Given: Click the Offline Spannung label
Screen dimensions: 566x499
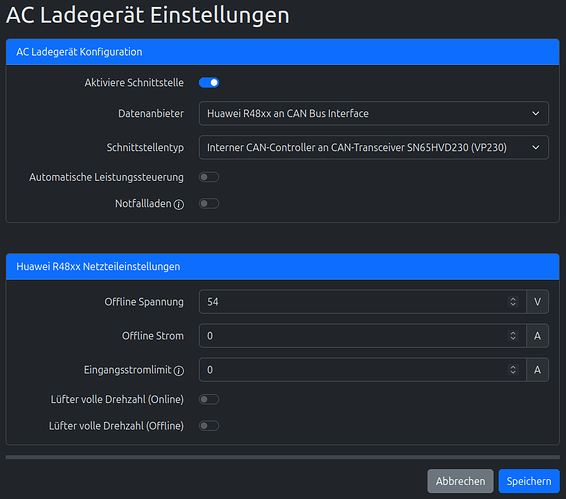Looking at the screenshot, I should pos(144,302).
